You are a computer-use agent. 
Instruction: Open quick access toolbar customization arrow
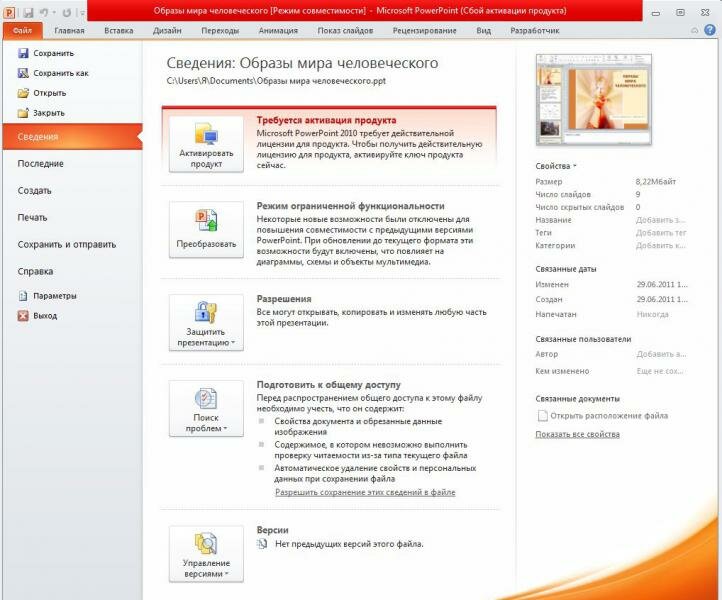tap(82, 13)
